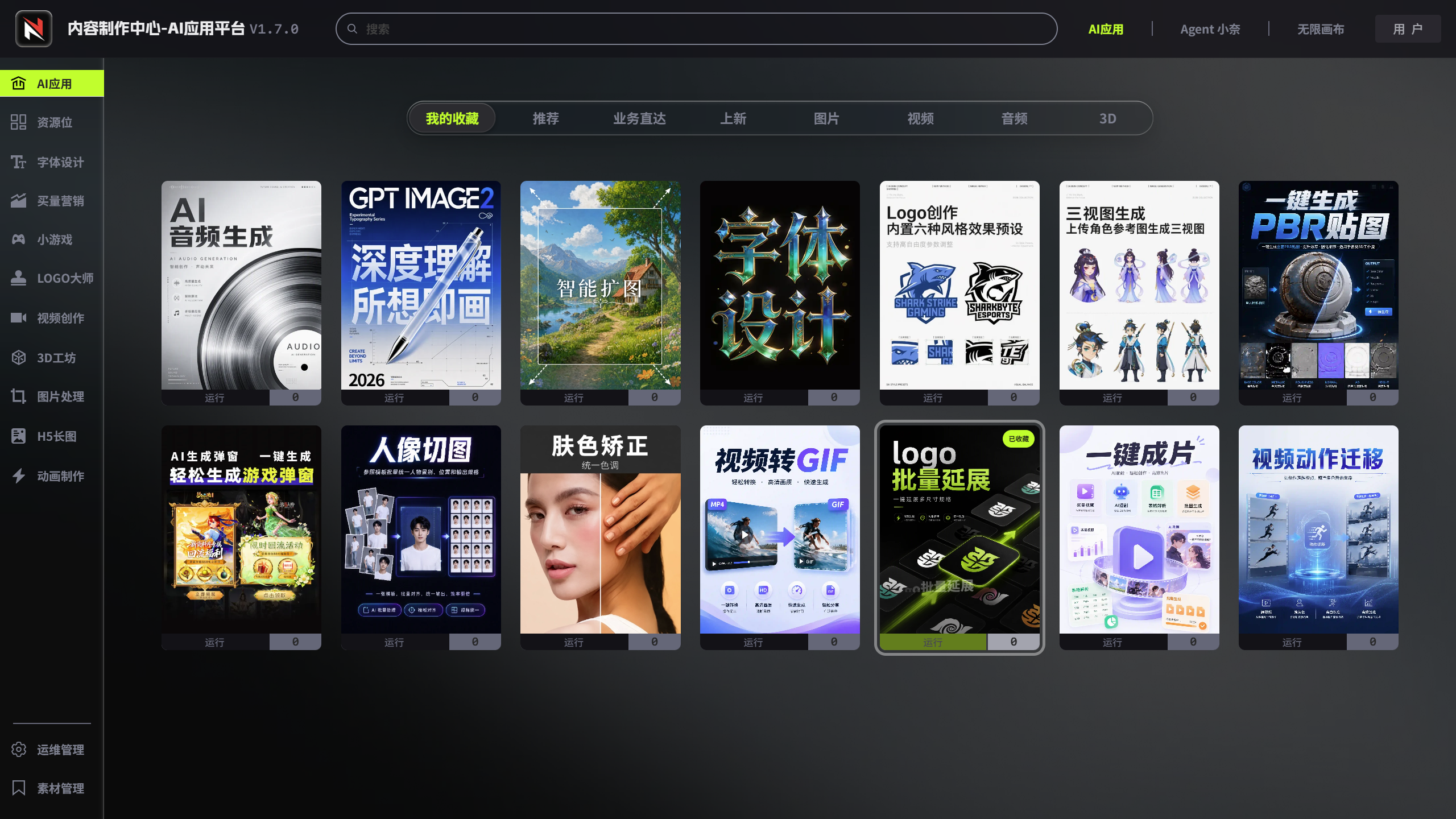Open the 人像切图 thumbnail

tap(421, 530)
